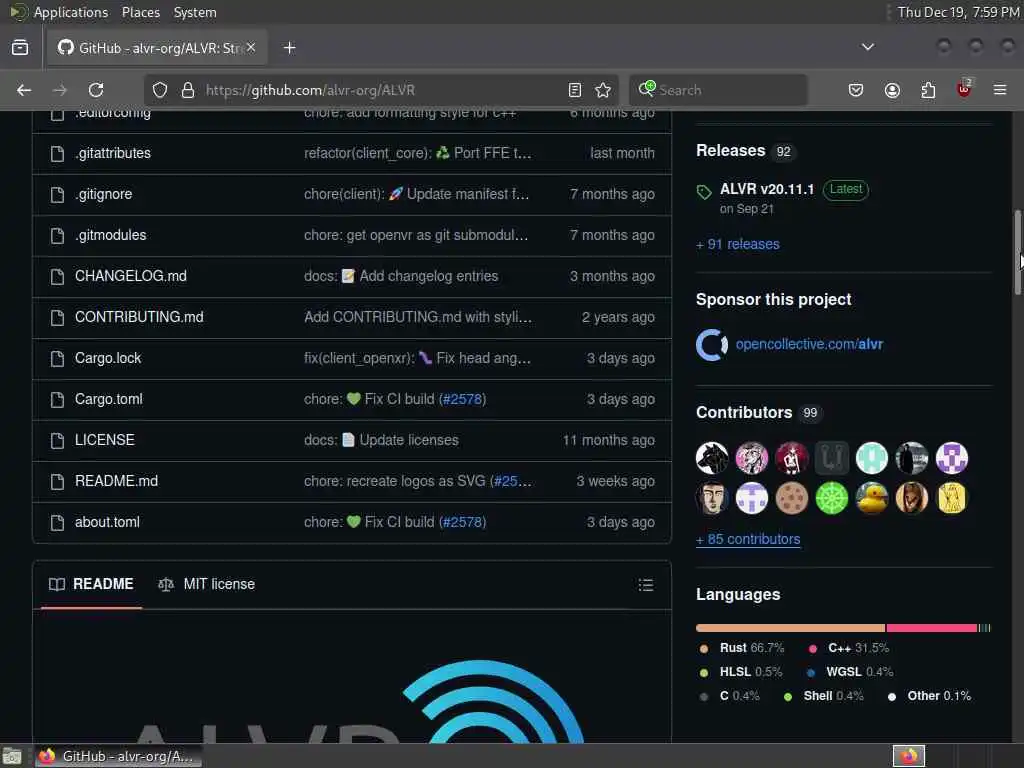Close the GitHub ALVR tab
This screenshot has width=1024, height=768.
[x=251, y=48]
